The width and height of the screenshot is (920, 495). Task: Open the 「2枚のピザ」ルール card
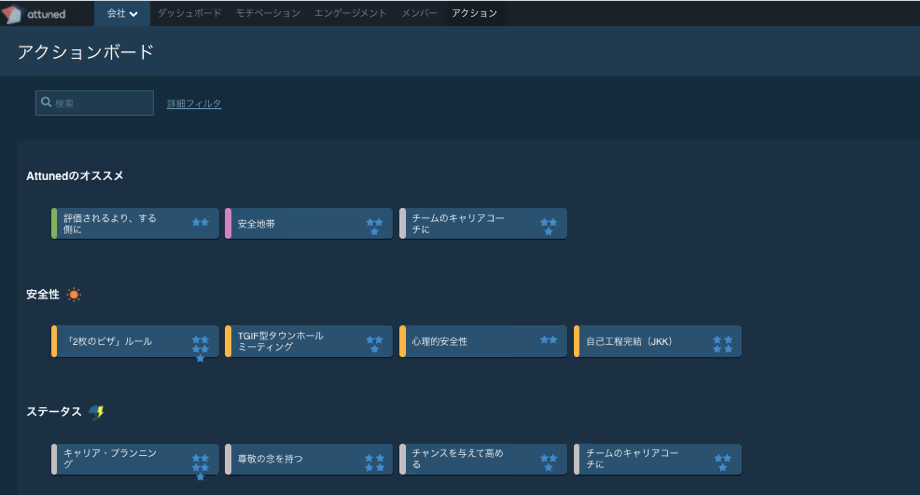click(x=135, y=341)
